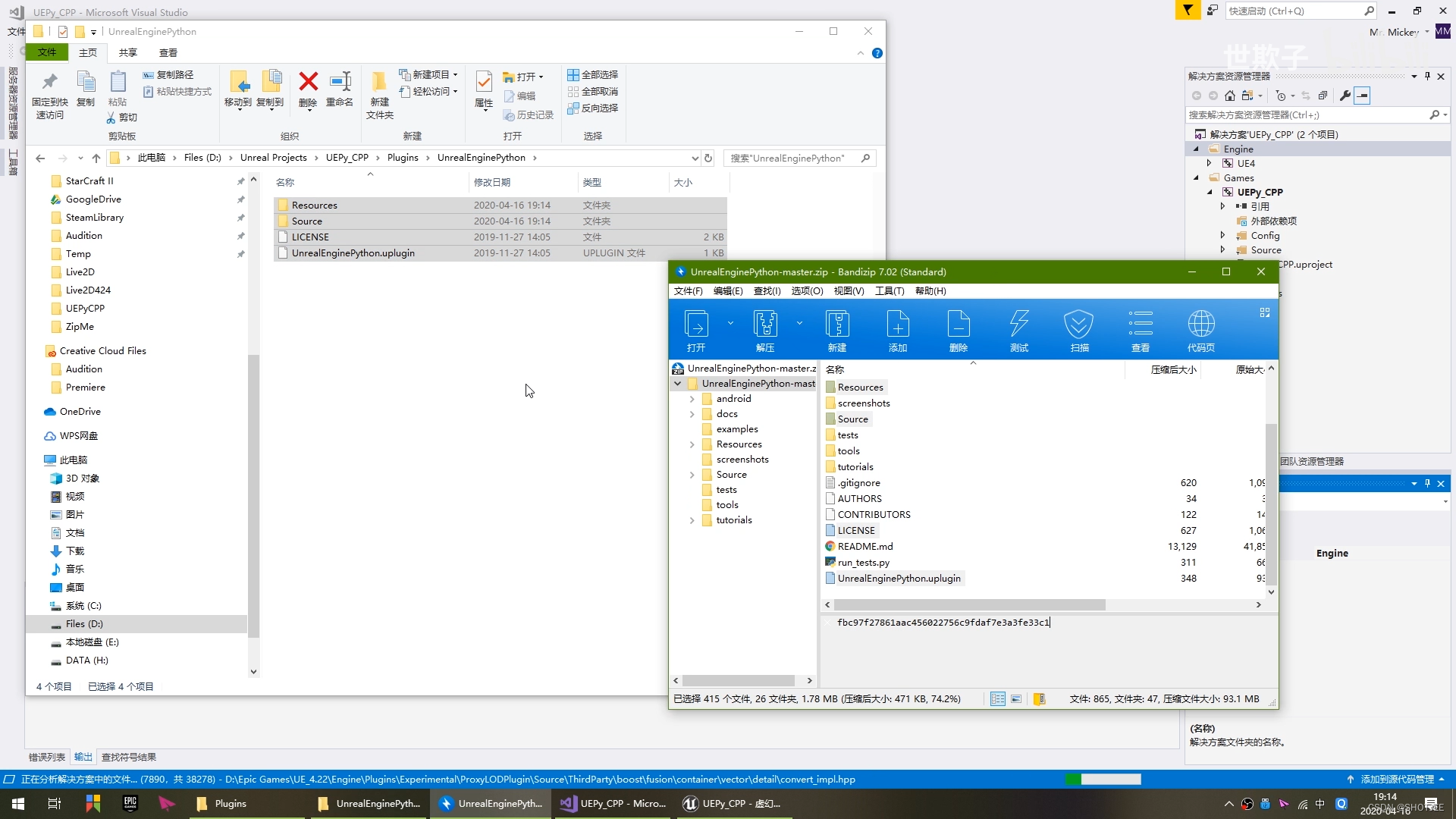Toggle the preview selected items button in Solution Explorer
The width and height of the screenshot is (1456, 819).
point(1363,96)
